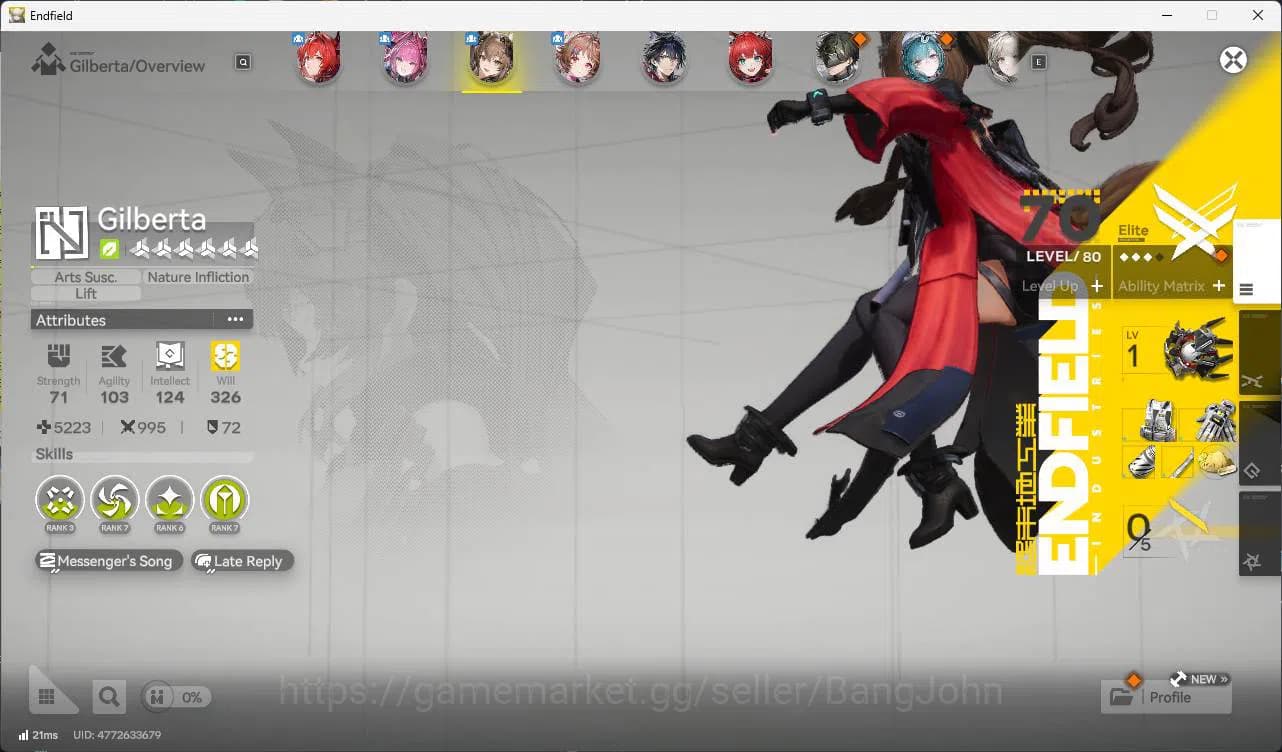Expand Attributes details with the three dots
The image size is (1282, 752).
tap(235, 320)
